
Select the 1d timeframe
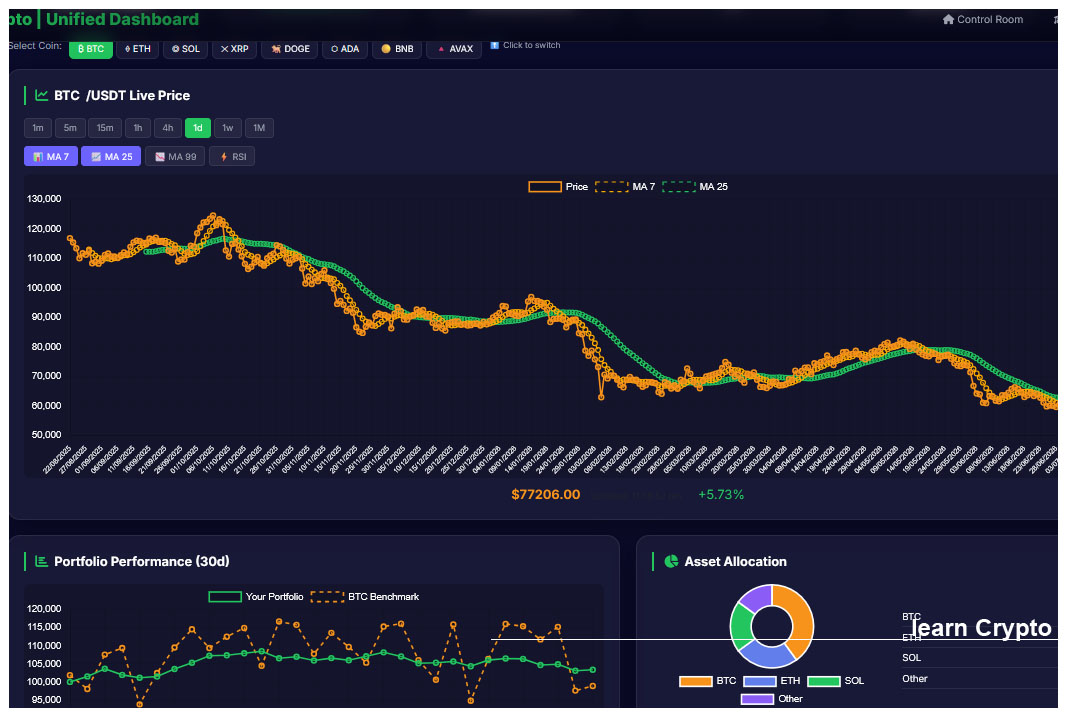point(197,128)
